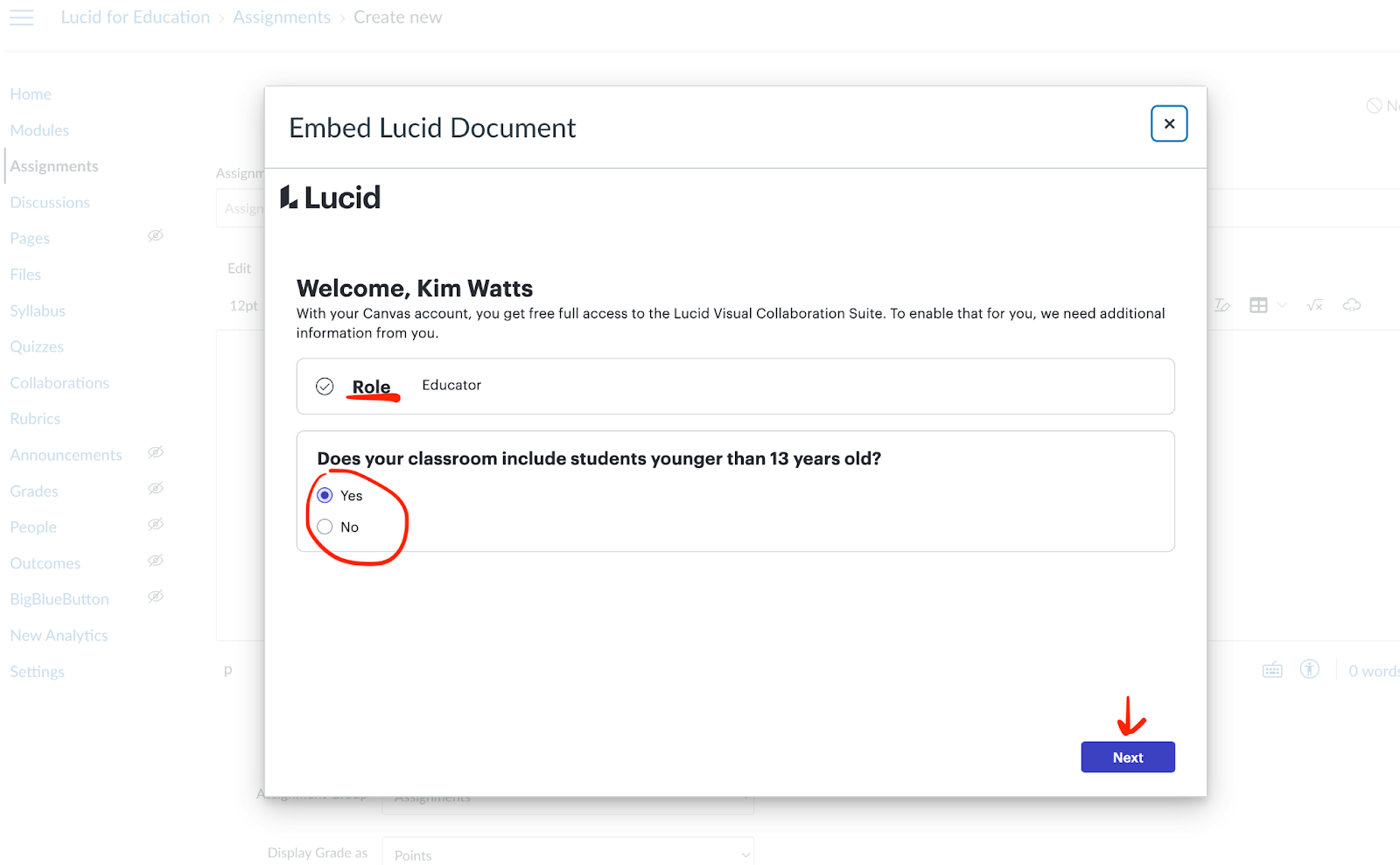Click hidden-eye icon next to Outcomes
Image resolution: width=1400 pixels, height=865 pixels.
[x=156, y=561]
